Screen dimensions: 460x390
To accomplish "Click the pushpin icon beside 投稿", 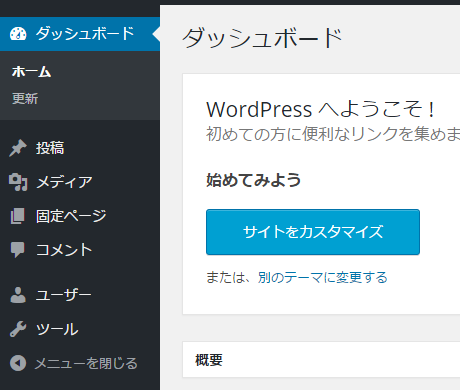I will coord(18,148).
